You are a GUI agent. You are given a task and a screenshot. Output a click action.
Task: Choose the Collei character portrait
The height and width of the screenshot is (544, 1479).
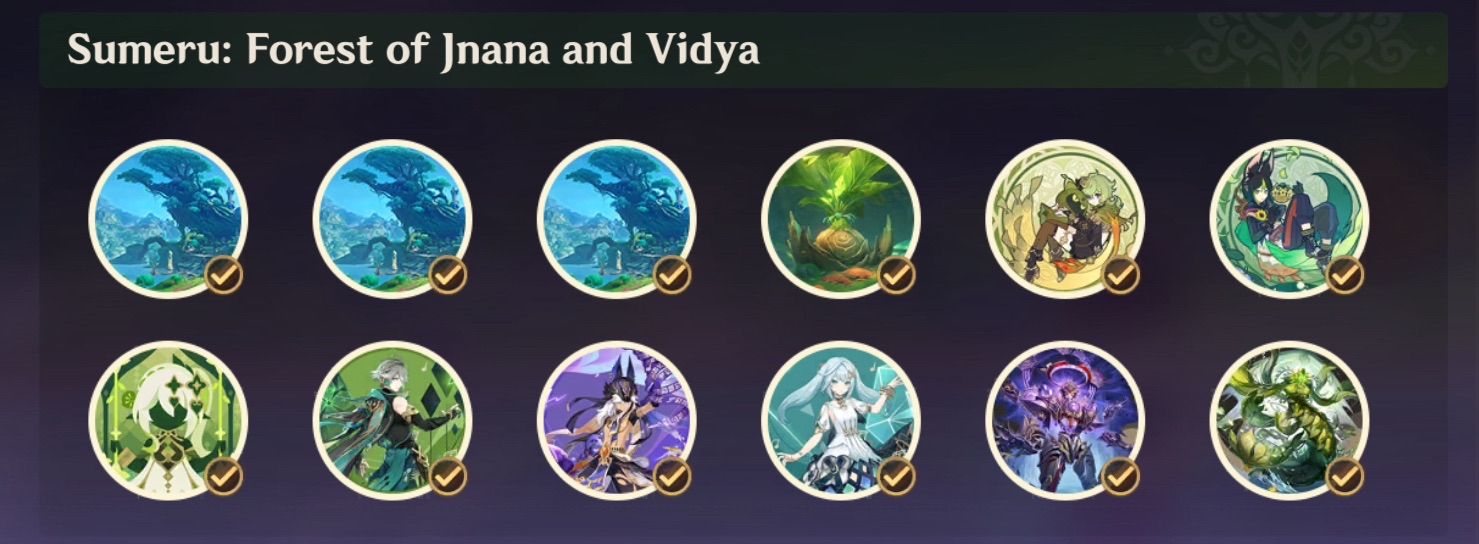[1064, 219]
